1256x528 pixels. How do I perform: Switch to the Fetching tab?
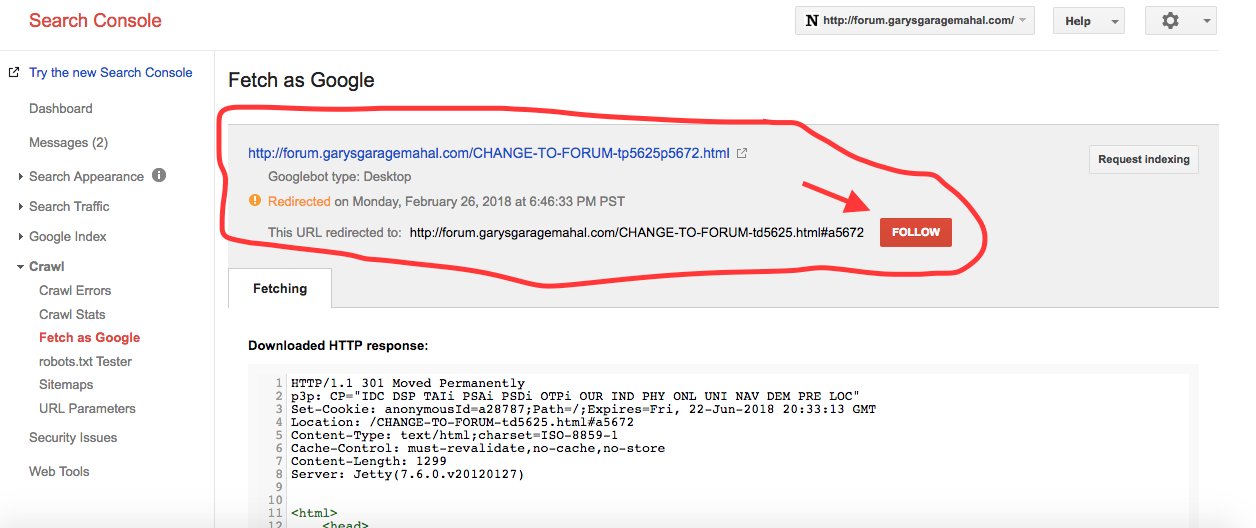click(x=280, y=289)
